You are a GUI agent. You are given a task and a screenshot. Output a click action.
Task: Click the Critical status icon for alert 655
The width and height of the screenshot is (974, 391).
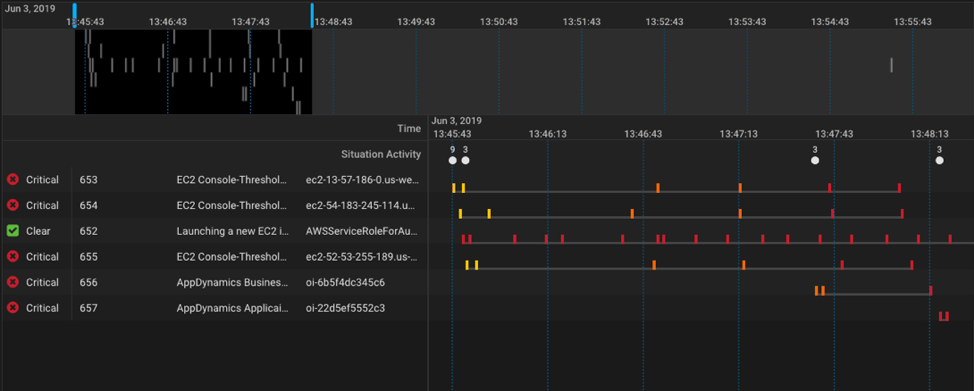click(12, 256)
